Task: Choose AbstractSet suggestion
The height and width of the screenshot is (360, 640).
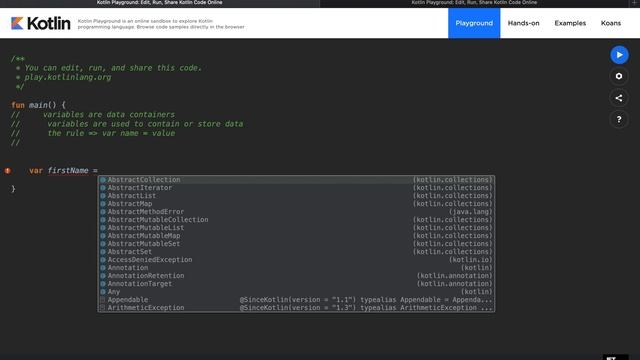Action: coord(296,252)
